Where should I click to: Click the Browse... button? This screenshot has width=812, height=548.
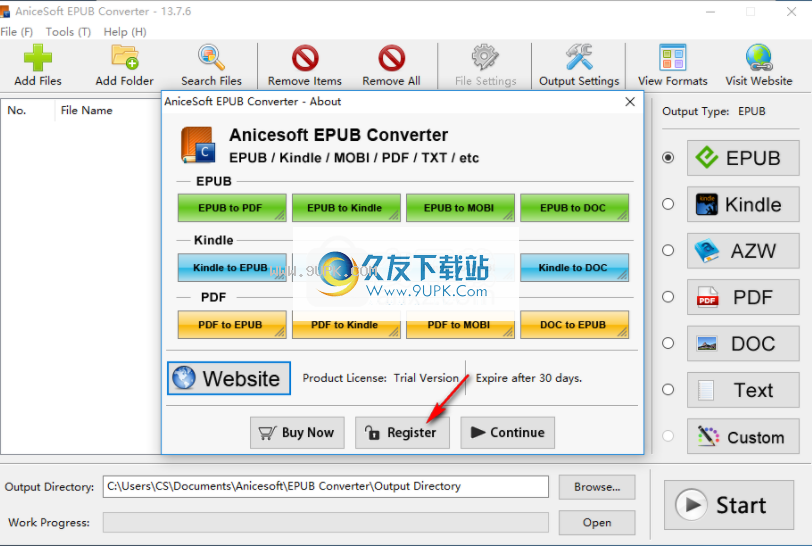(x=597, y=487)
